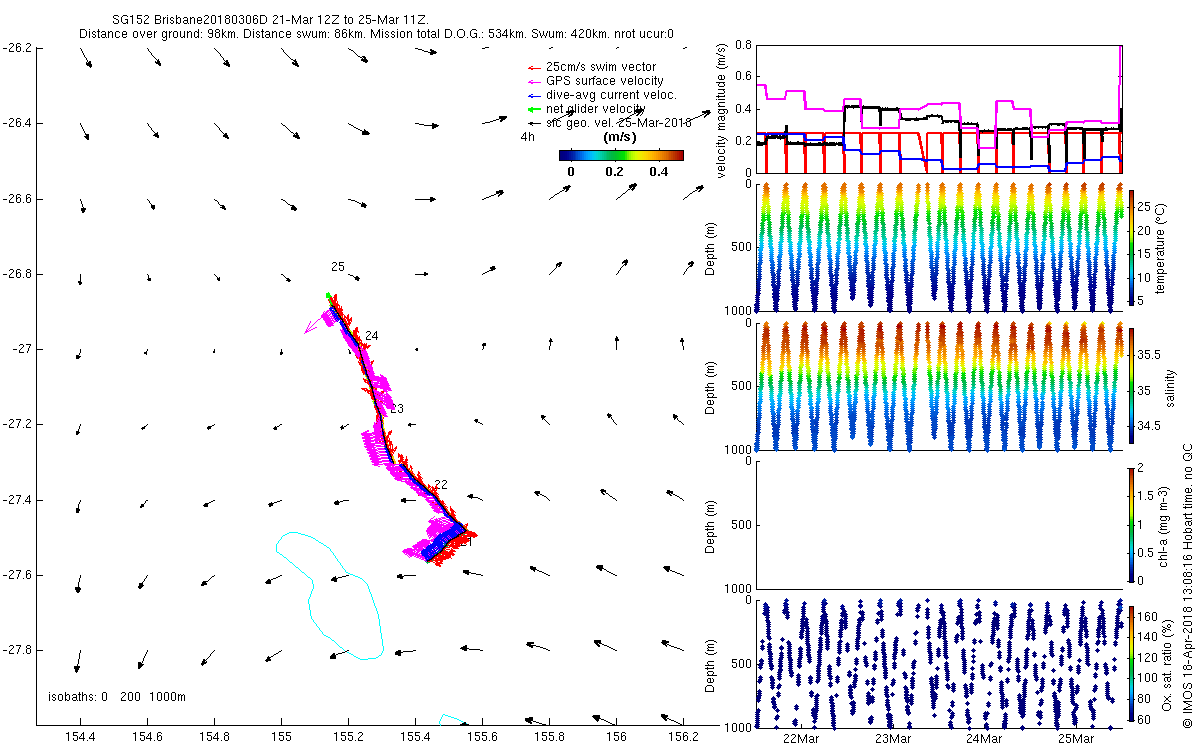Click day marker '23' on the glider track

coord(397,409)
